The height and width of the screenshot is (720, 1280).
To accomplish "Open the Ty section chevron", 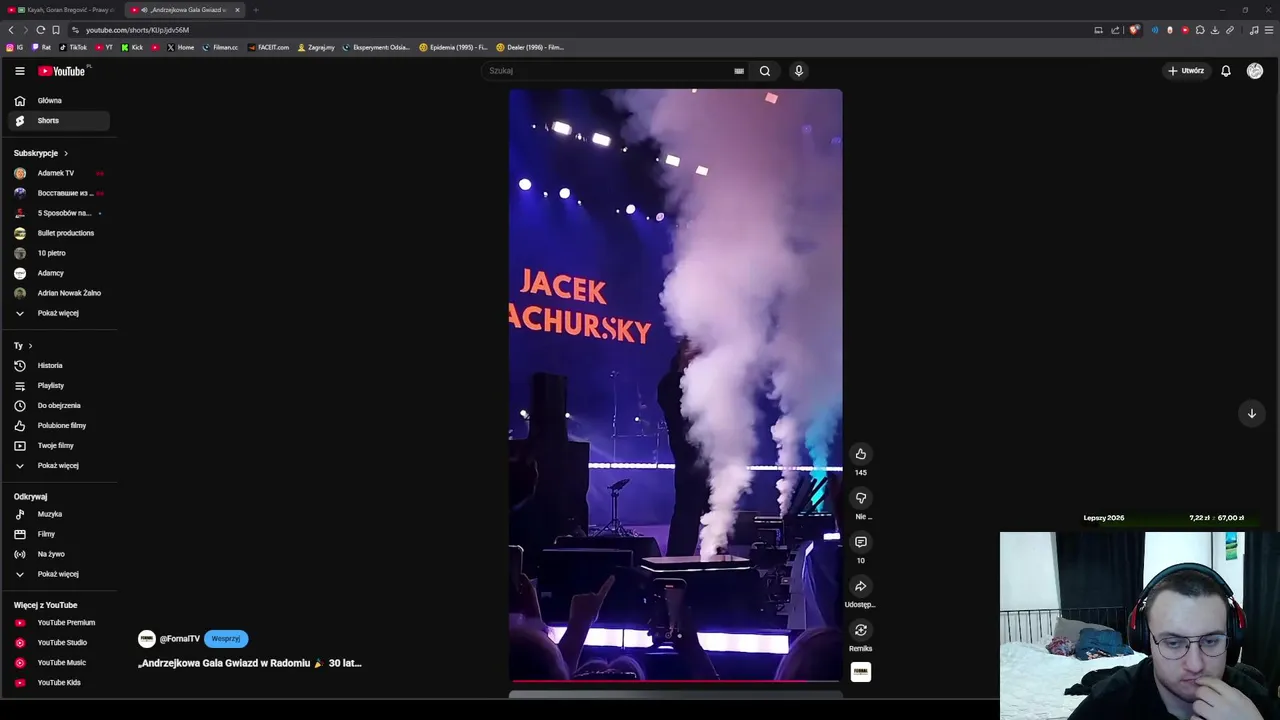I will tap(30, 346).
